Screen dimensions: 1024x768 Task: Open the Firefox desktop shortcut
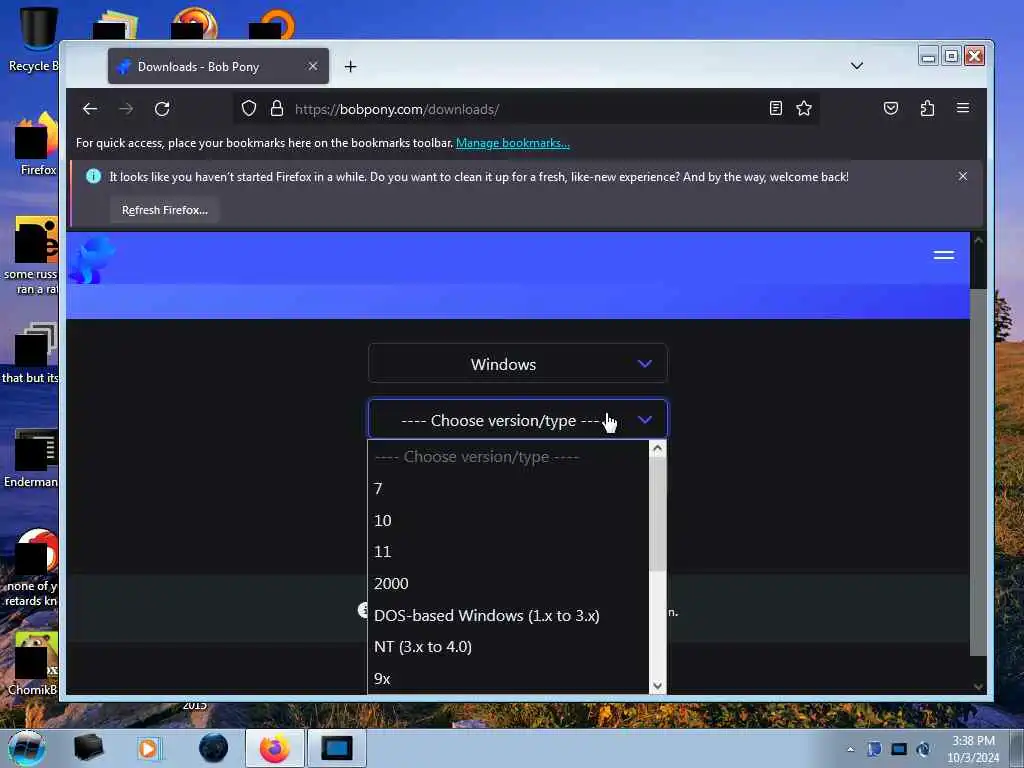(x=37, y=145)
